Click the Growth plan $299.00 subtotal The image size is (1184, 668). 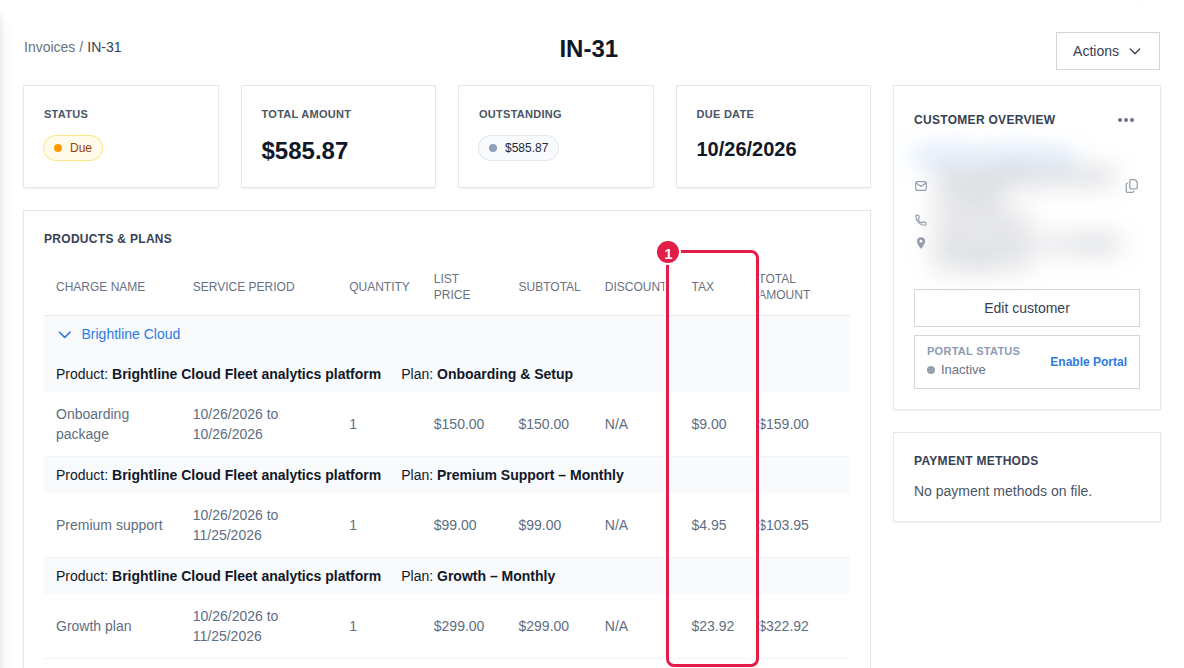tap(543, 626)
